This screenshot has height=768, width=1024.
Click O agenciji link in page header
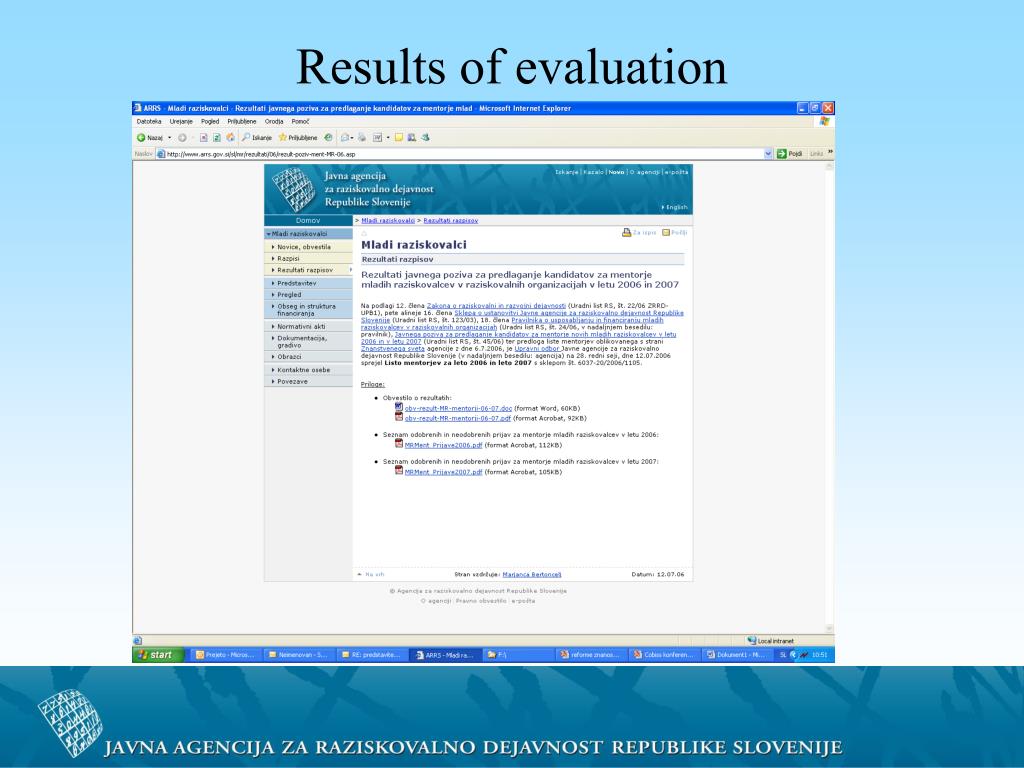[x=645, y=172]
